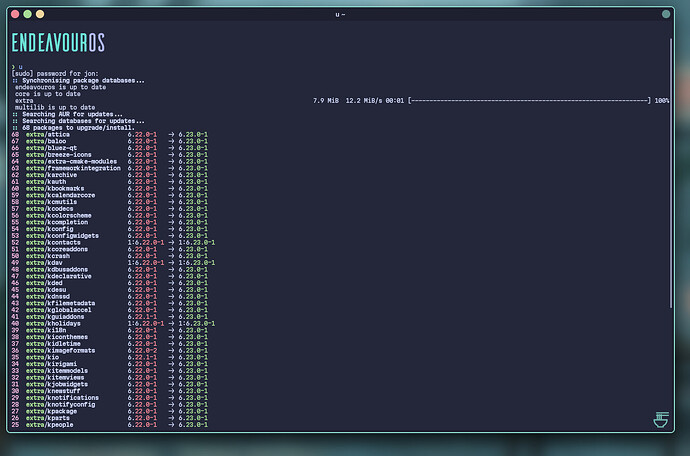Viewport: 690px width, 456px height.
Task: Click the '[sudo] password for jon:' line
Action: click(x=55, y=74)
